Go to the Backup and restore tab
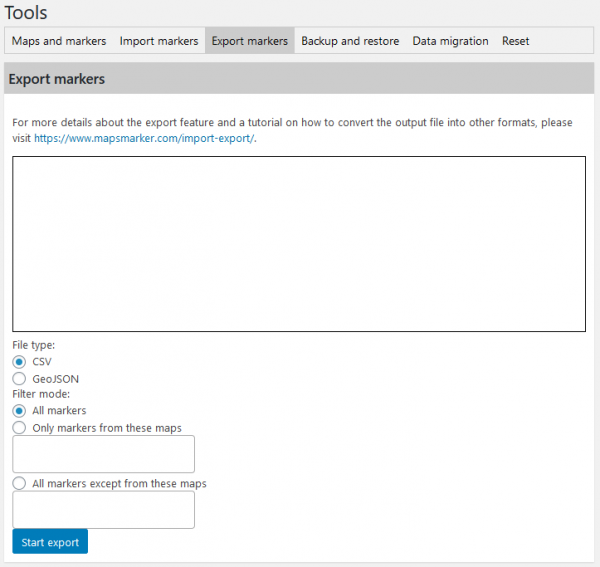Screen dimensions: 600x567 click(350, 41)
